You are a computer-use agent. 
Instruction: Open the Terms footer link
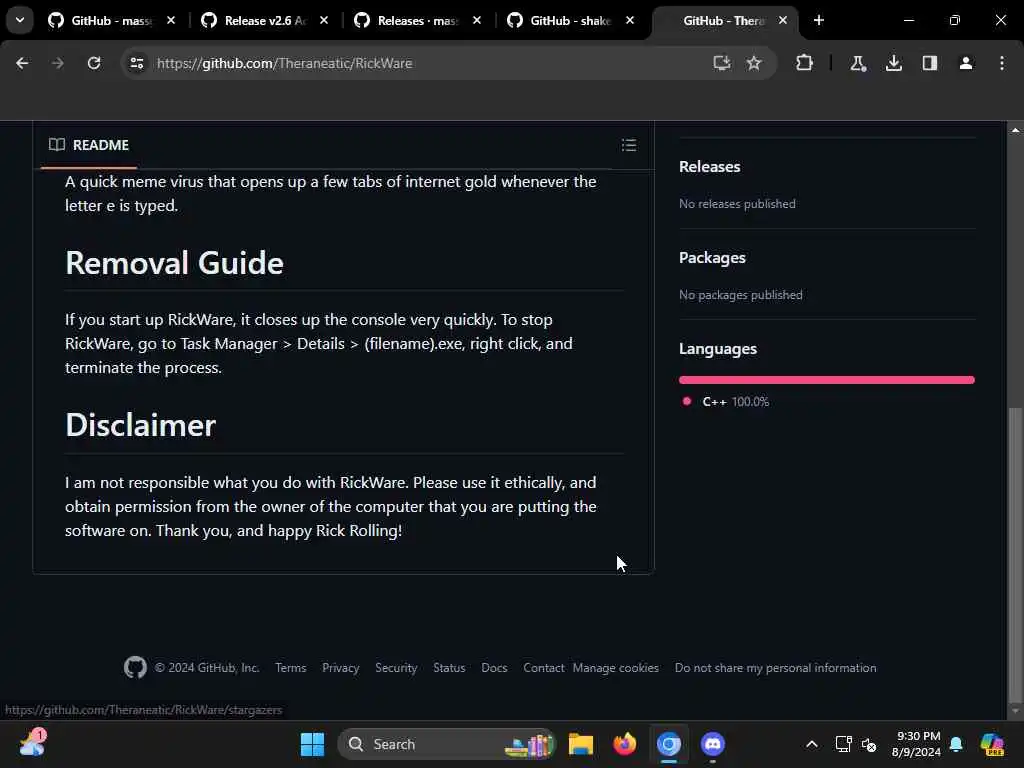coord(291,667)
